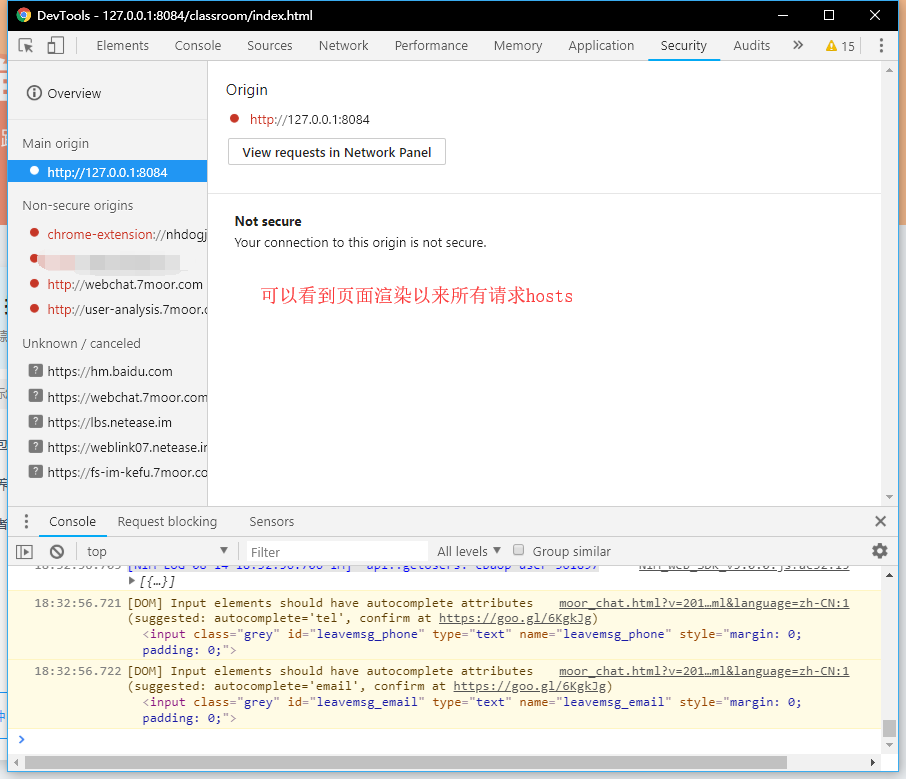Image resolution: width=906 pixels, height=779 pixels.
Task: Open the drawer three-dot menu beside Console
Action: (x=26, y=521)
